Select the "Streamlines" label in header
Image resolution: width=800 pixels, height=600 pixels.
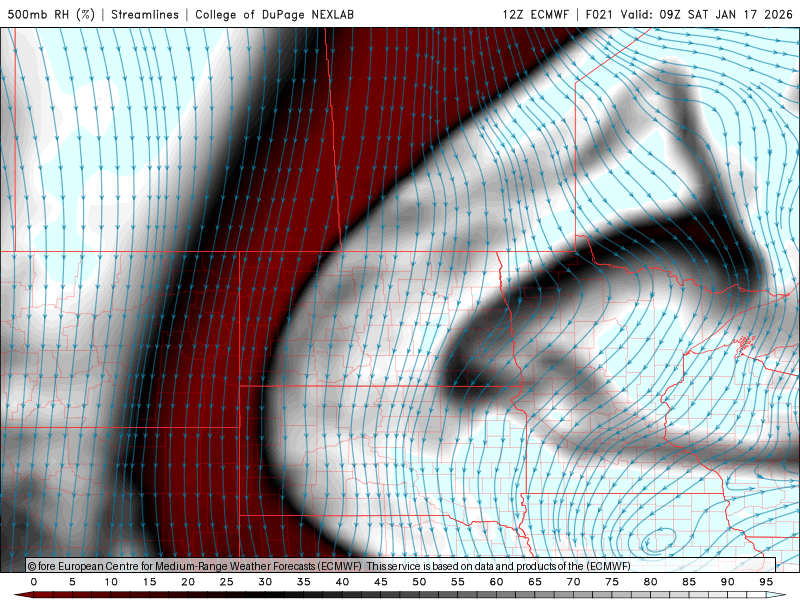pyautogui.click(x=145, y=14)
